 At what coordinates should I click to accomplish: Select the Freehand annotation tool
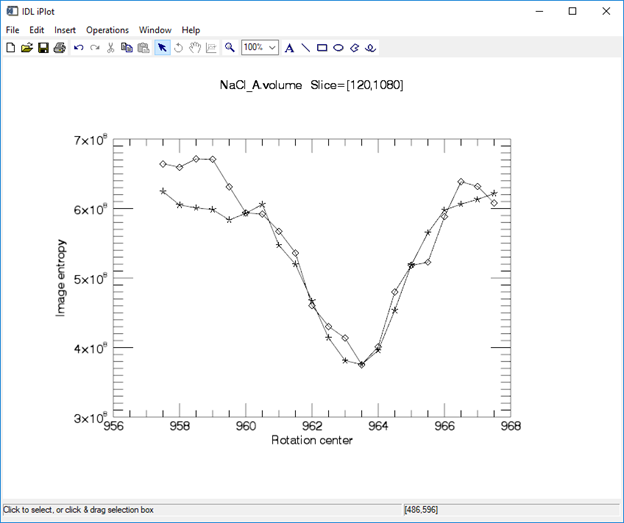click(x=370, y=48)
